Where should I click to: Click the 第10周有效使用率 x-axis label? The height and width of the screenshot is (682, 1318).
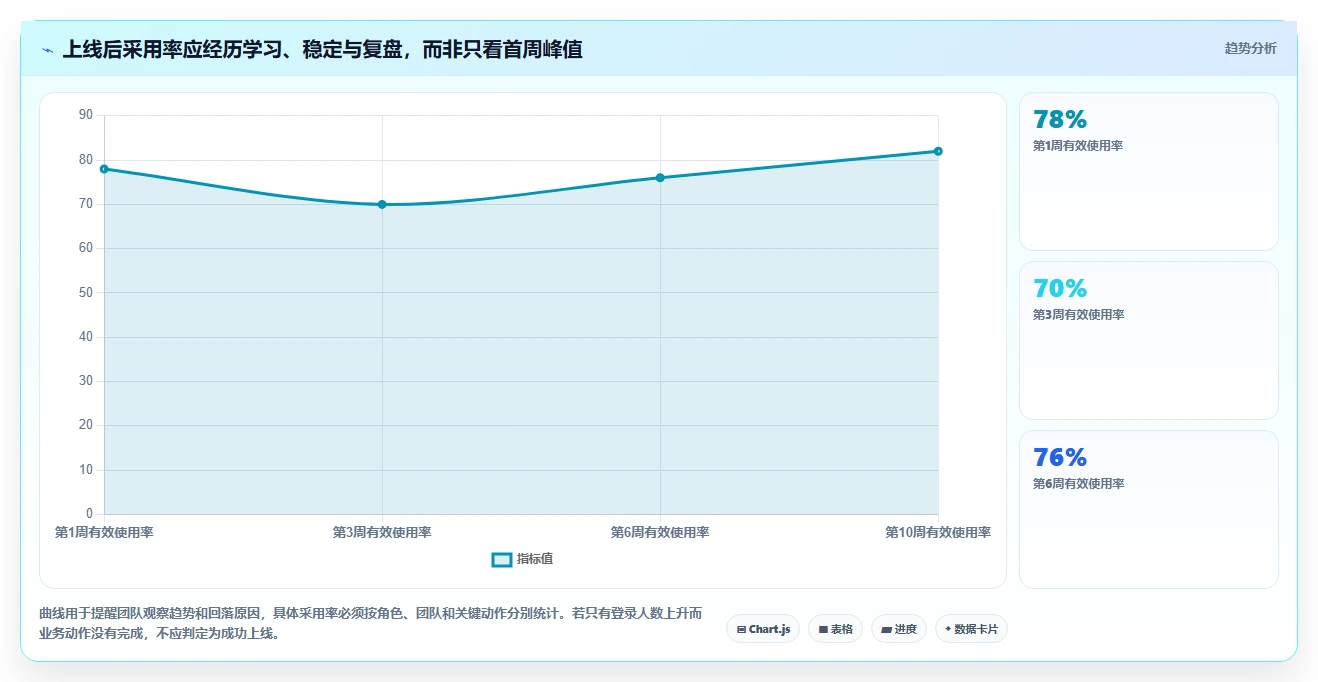coord(938,533)
